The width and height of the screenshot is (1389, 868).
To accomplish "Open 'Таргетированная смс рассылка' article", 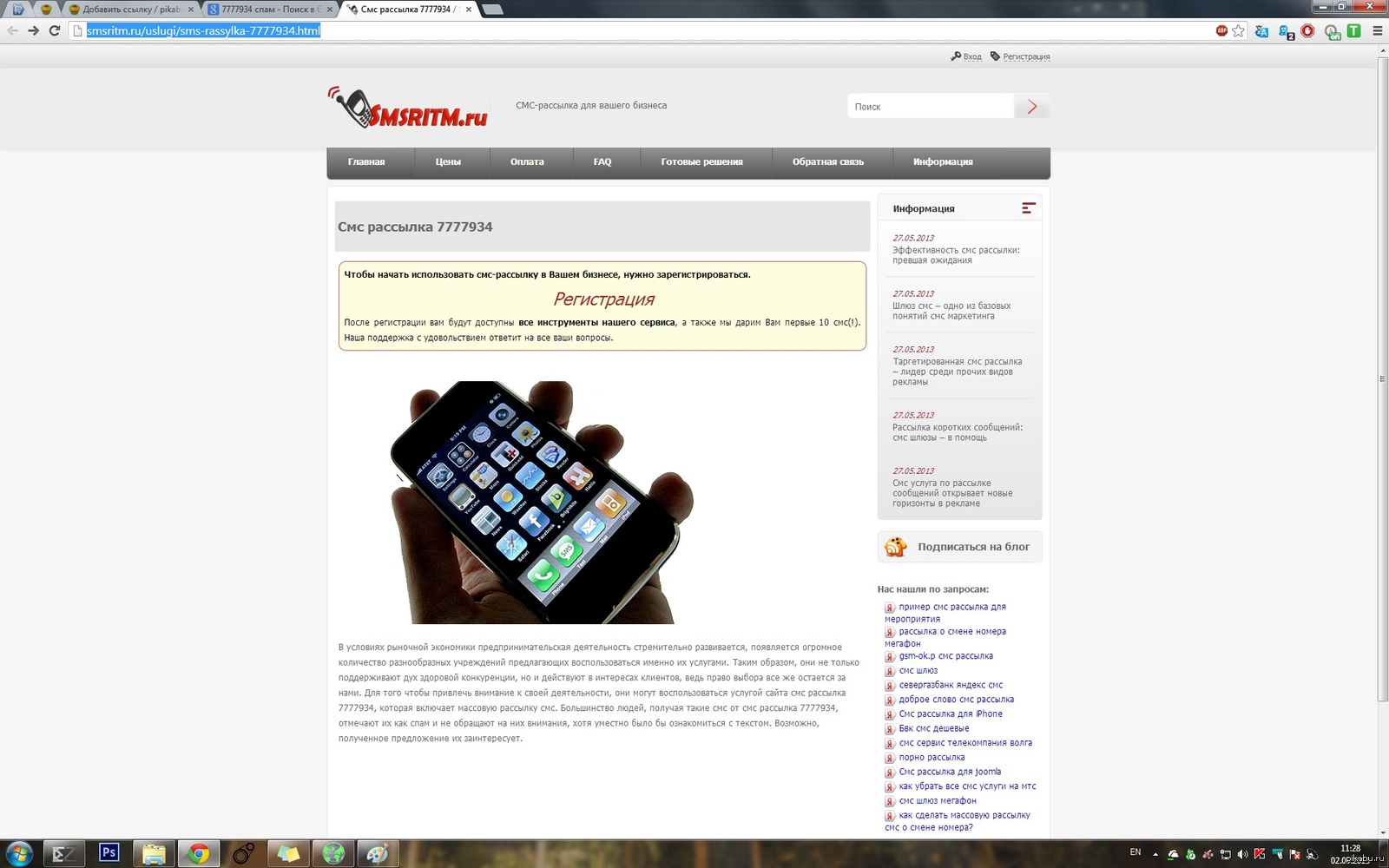I will click(957, 372).
